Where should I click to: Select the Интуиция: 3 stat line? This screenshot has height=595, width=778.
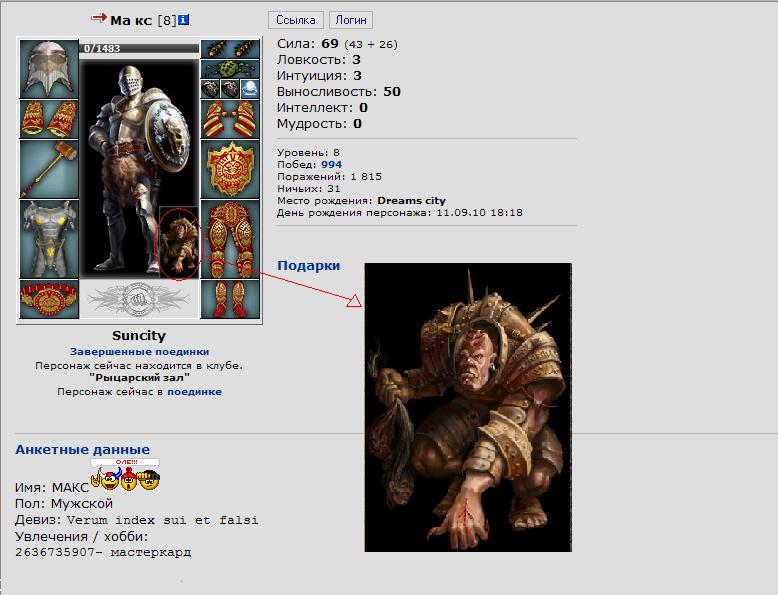319,75
